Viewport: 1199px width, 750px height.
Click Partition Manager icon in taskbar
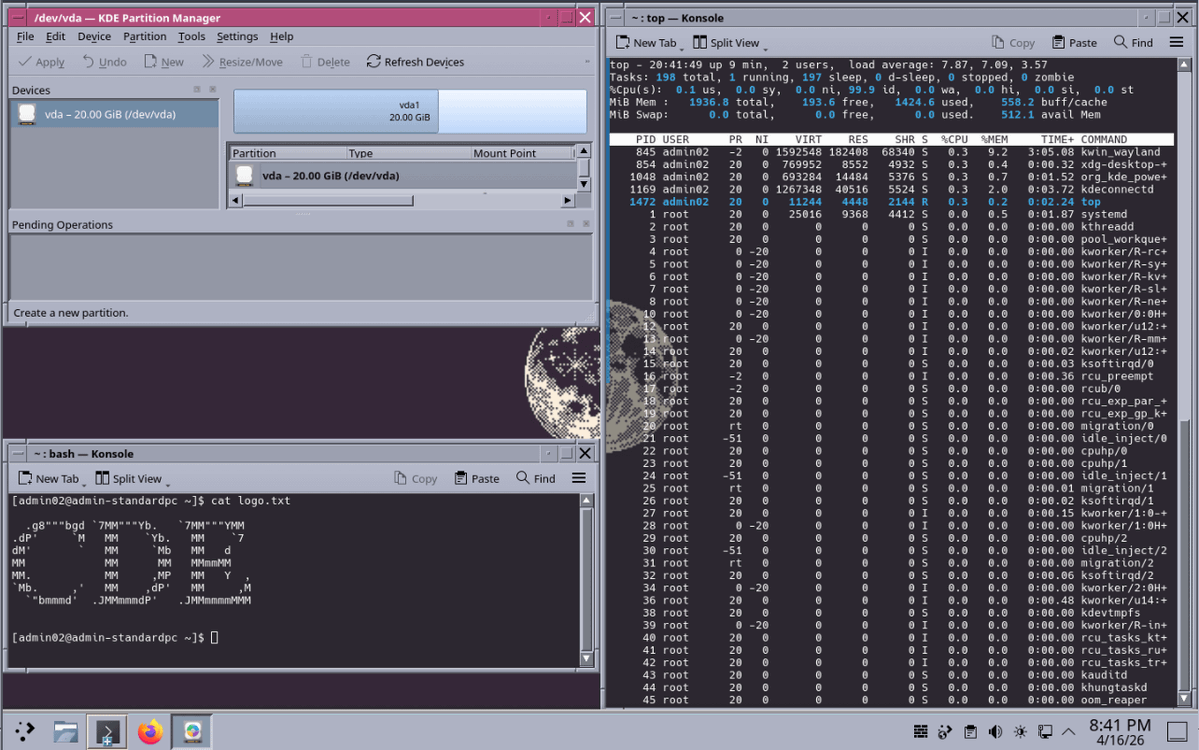click(192, 732)
